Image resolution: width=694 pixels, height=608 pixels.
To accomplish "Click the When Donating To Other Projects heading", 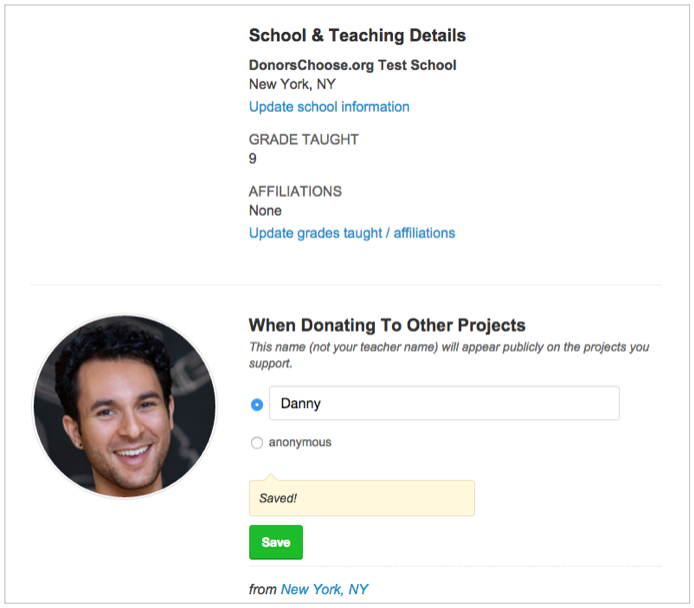I will click(x=387, y=325).
